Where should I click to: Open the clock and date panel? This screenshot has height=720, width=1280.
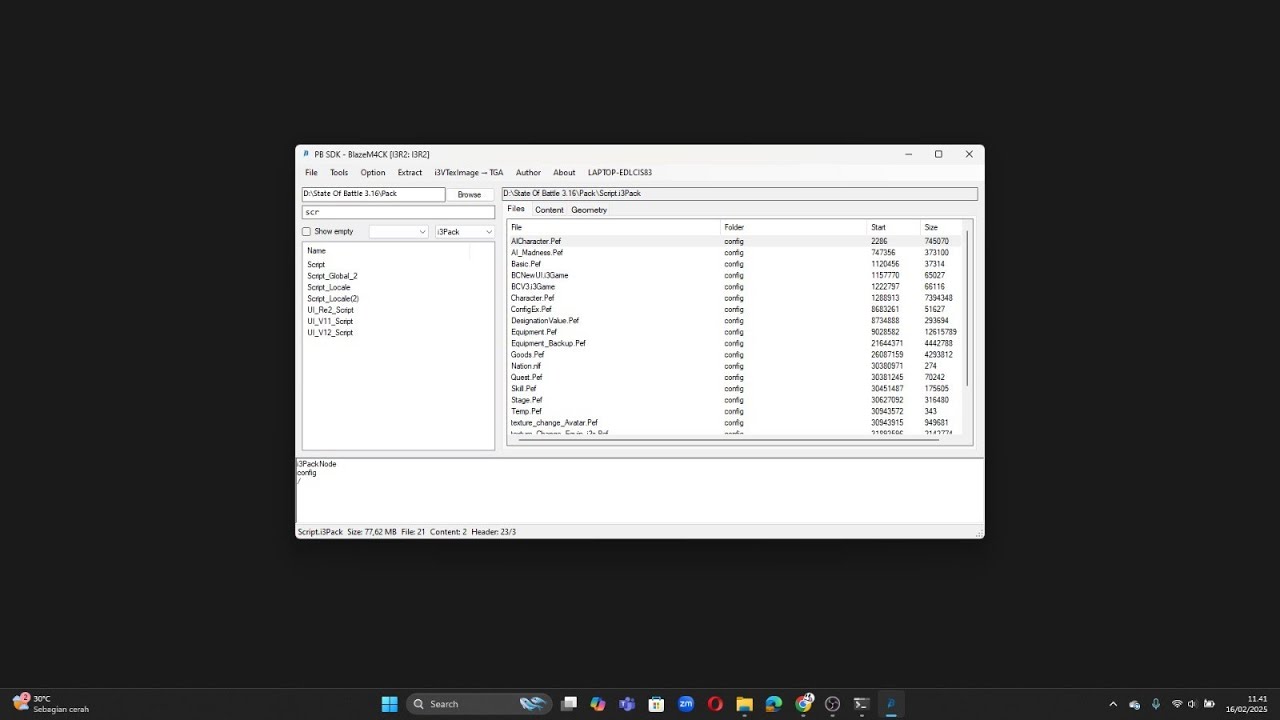[1248, 704]
